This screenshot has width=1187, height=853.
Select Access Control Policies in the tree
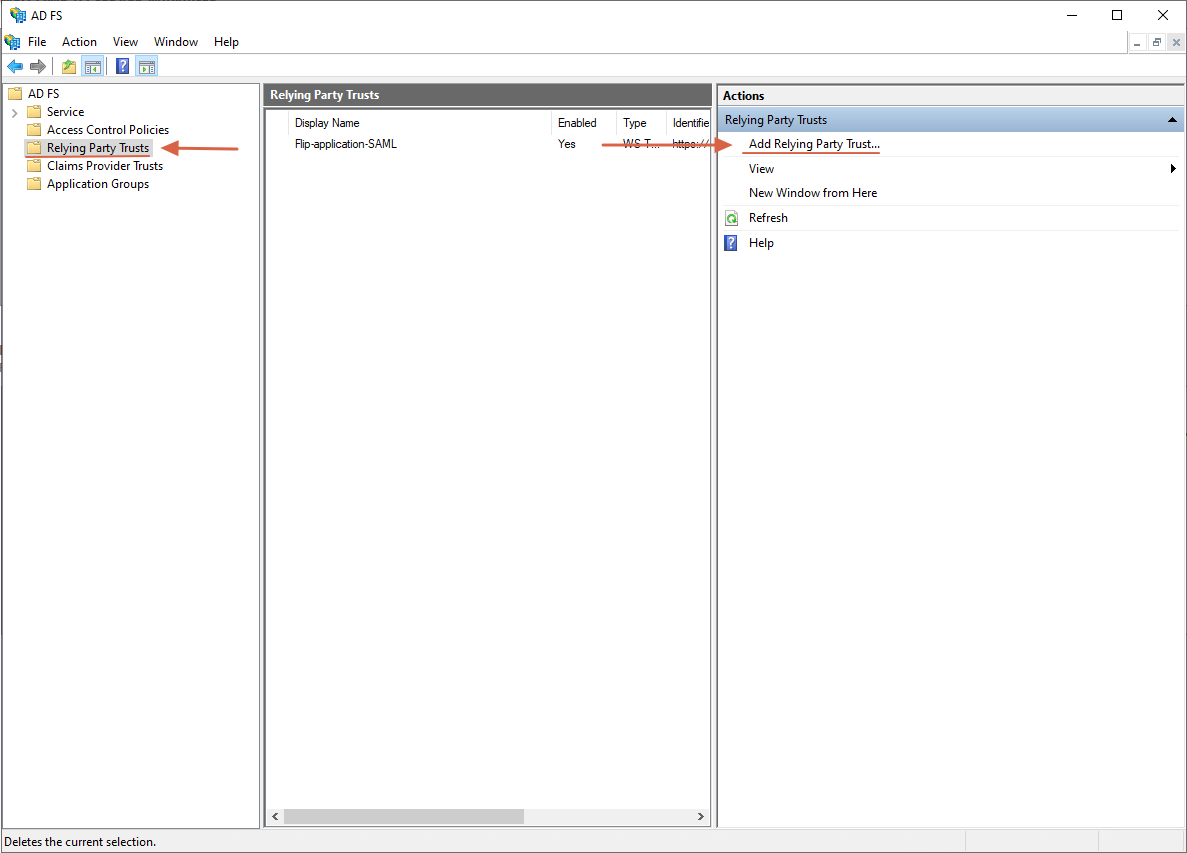(107, 130)
